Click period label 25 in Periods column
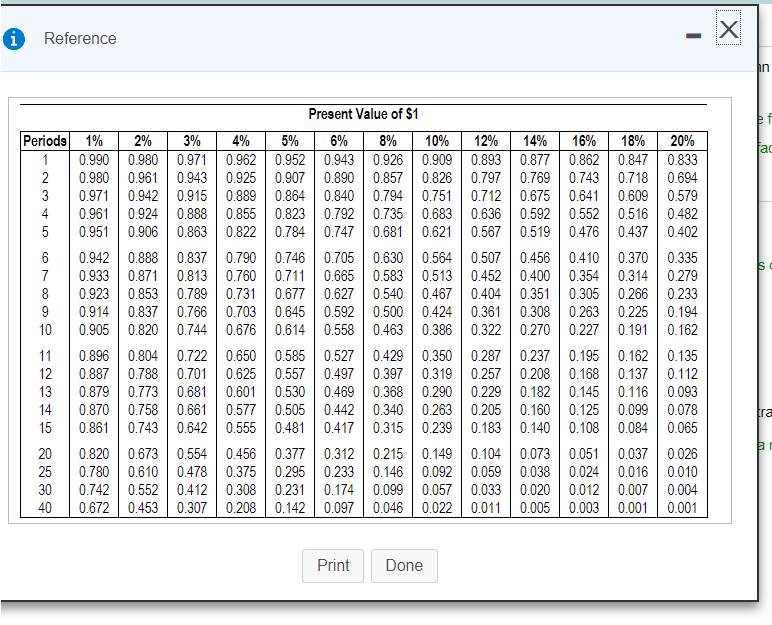 pos(45,472)
